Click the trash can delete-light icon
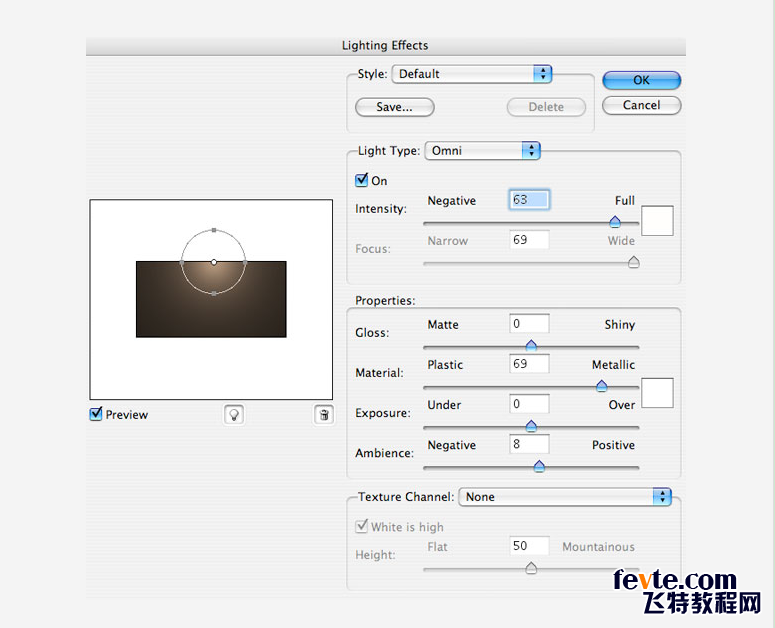 pyautogui.click(x=324, y=415)
